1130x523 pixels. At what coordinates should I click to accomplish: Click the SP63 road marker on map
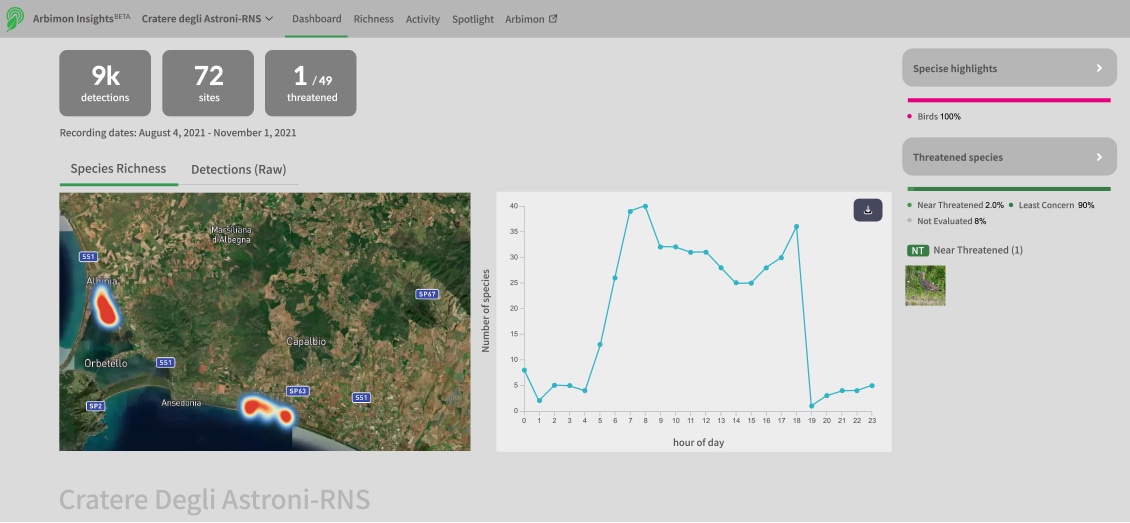298,390
